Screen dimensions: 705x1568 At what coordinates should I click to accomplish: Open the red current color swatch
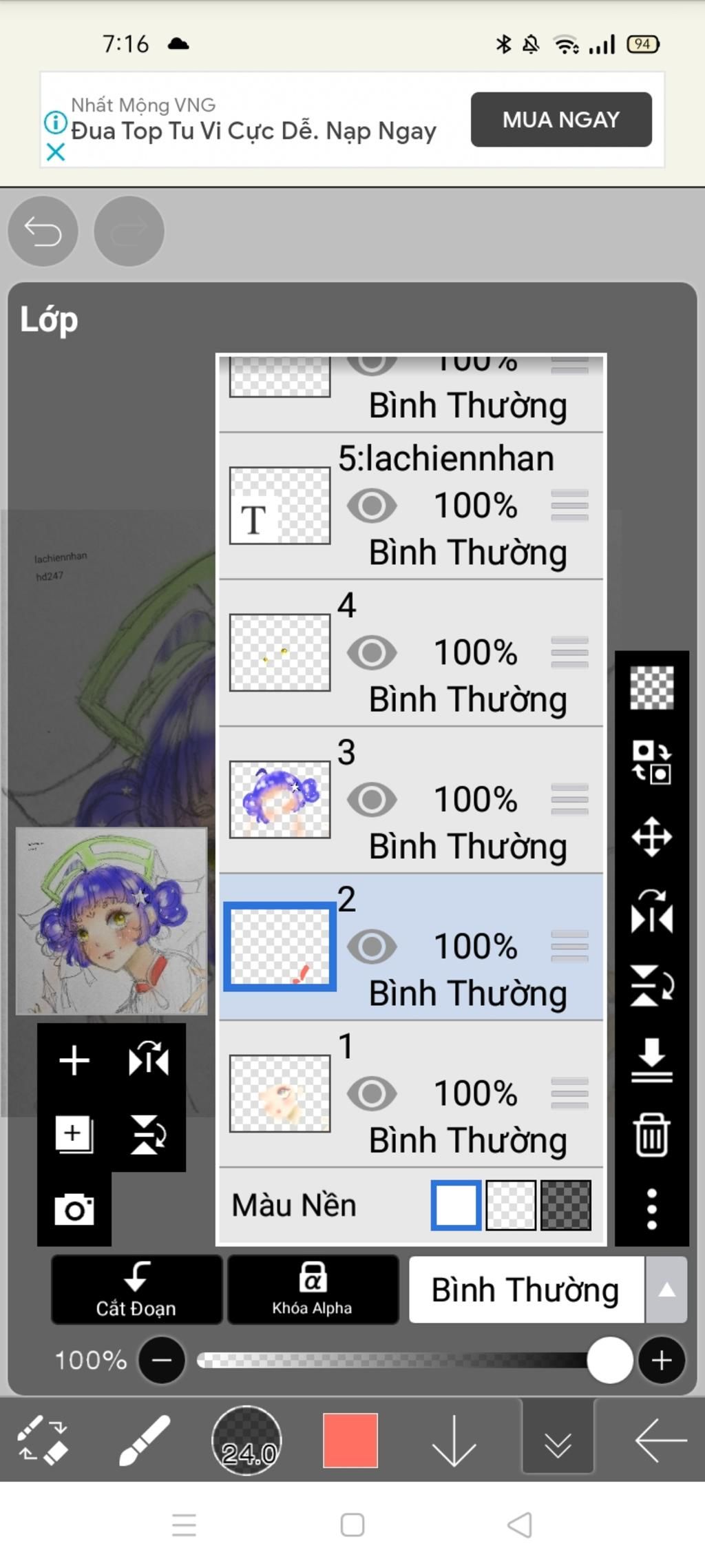click(x=350, y=1441)
